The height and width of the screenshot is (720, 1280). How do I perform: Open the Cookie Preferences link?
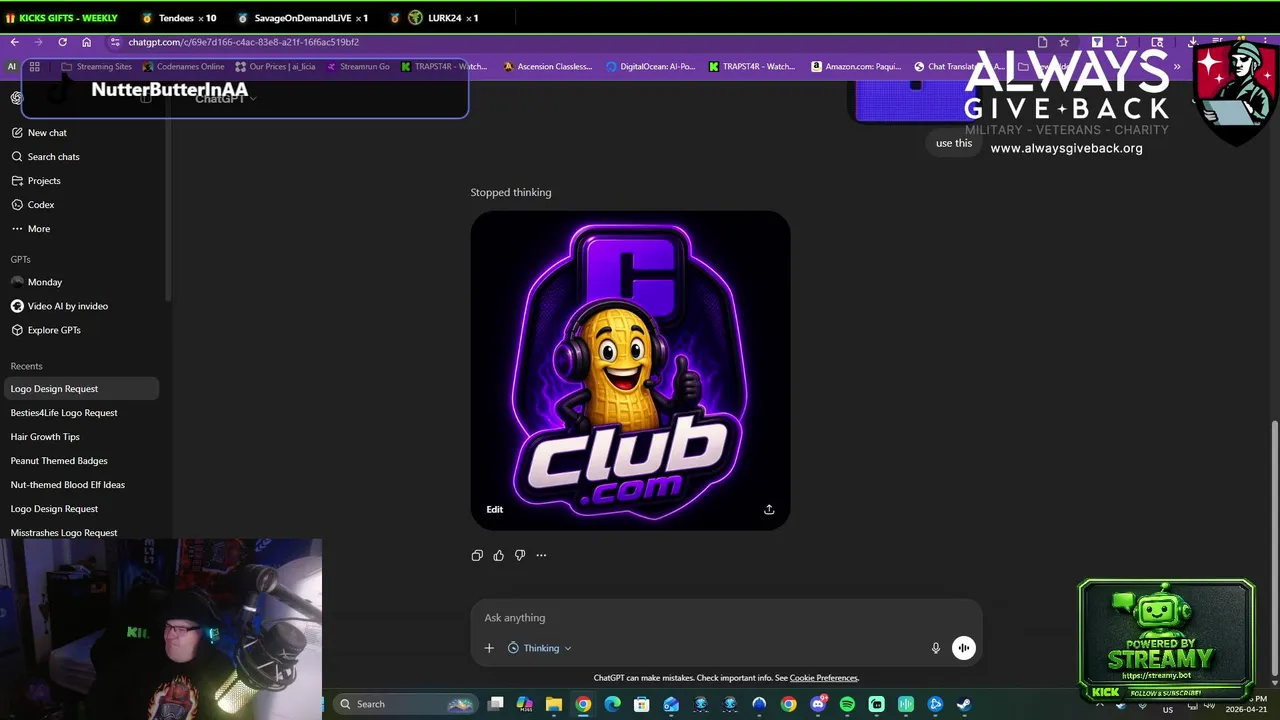tap(823, 678)
